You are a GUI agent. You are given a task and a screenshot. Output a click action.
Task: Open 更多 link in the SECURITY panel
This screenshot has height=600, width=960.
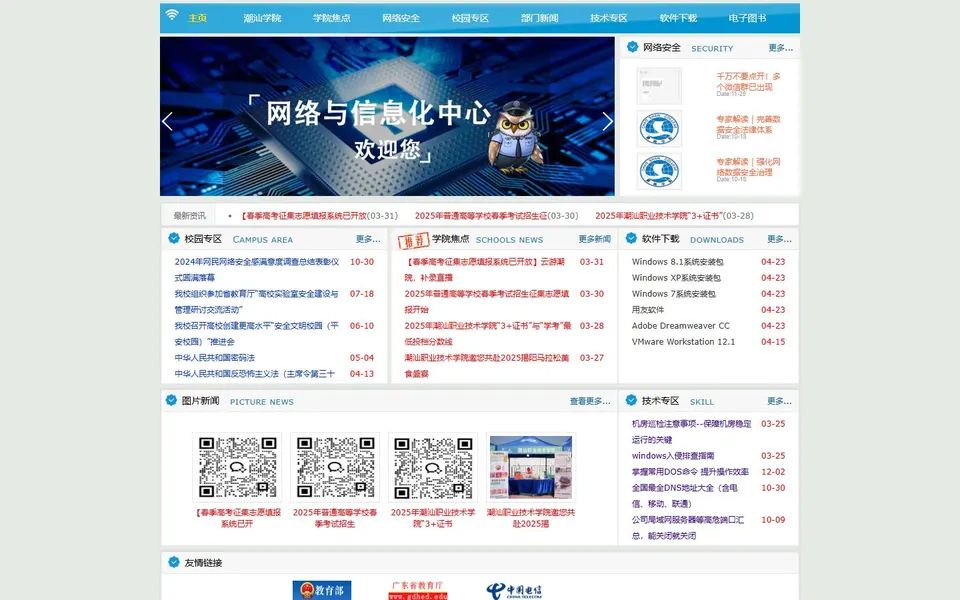click(x=781, y=48)
